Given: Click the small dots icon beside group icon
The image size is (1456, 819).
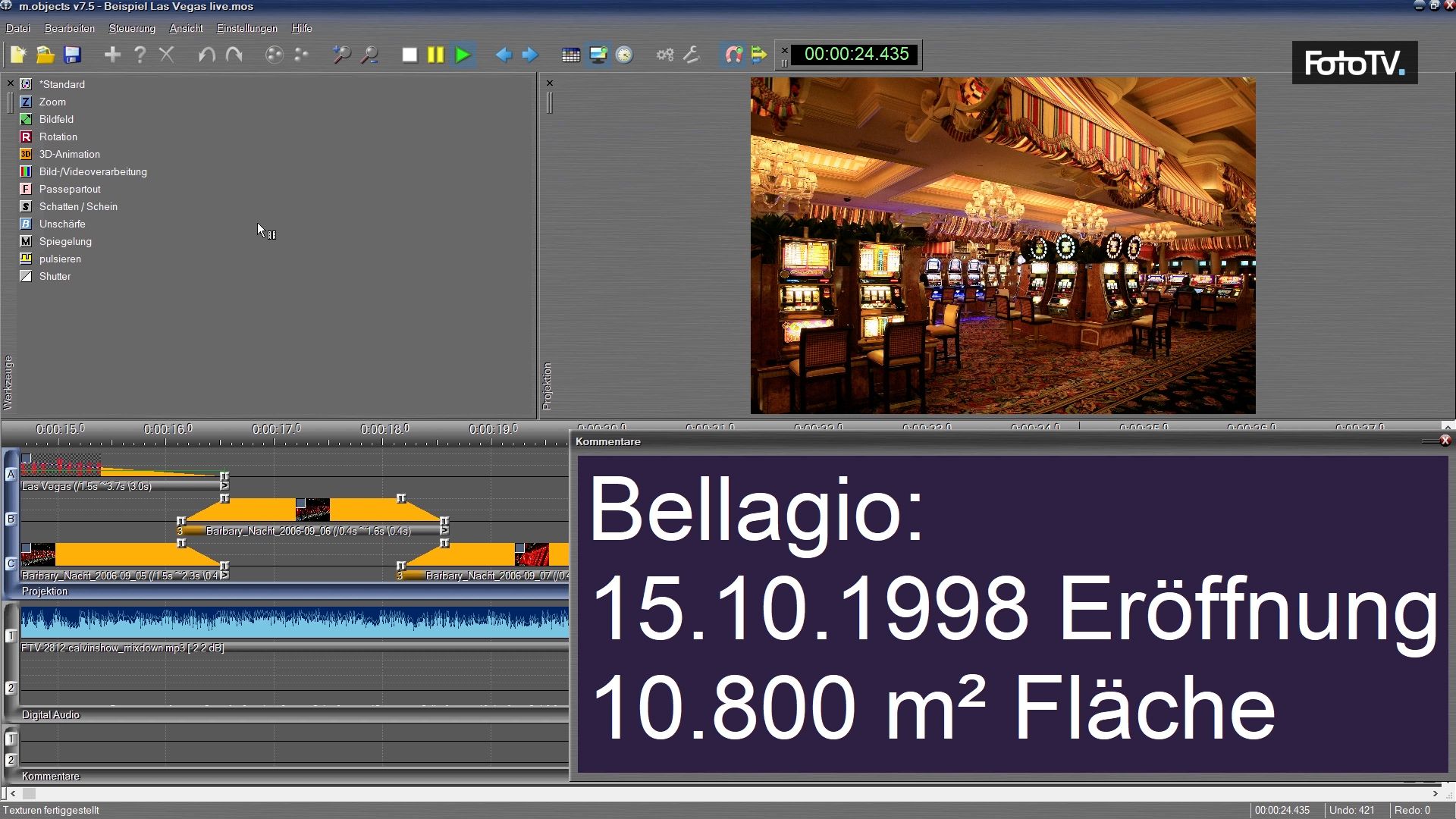Looking at the screenshot, I should pos(302,55).
